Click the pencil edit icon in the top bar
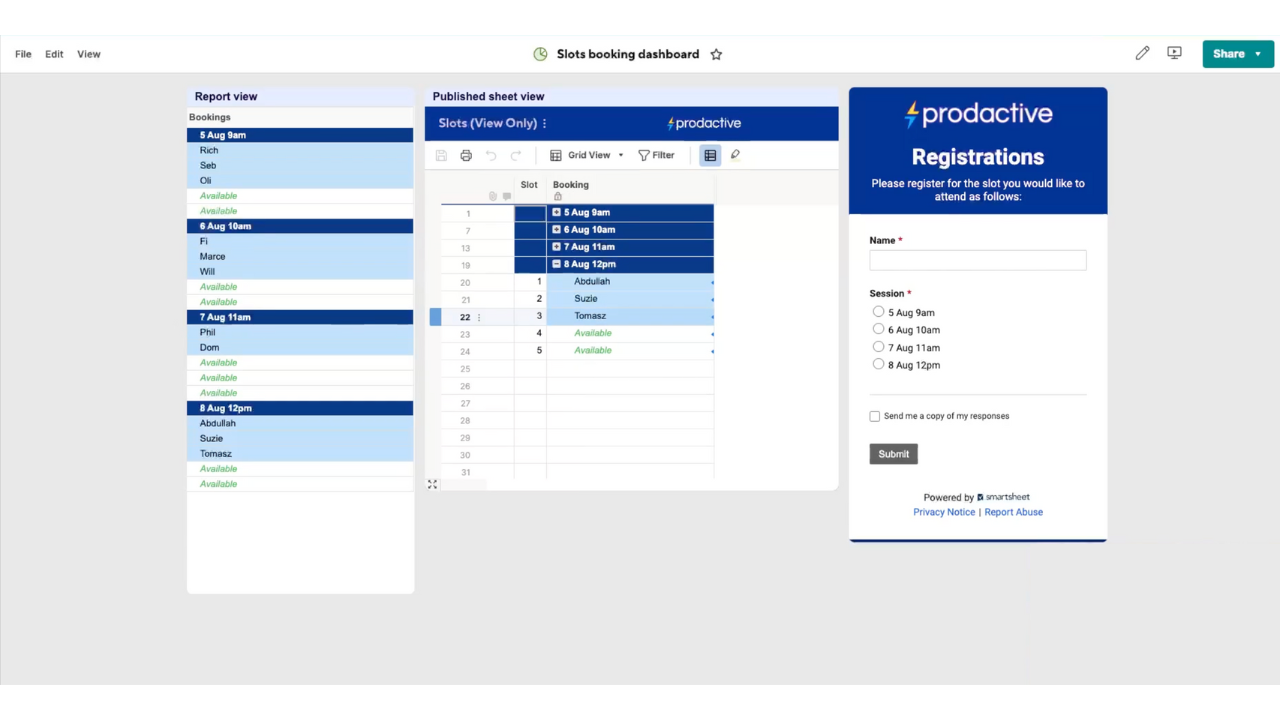Image resolution: width=1280 pixels, height=720 pixels. (1142, 53)
